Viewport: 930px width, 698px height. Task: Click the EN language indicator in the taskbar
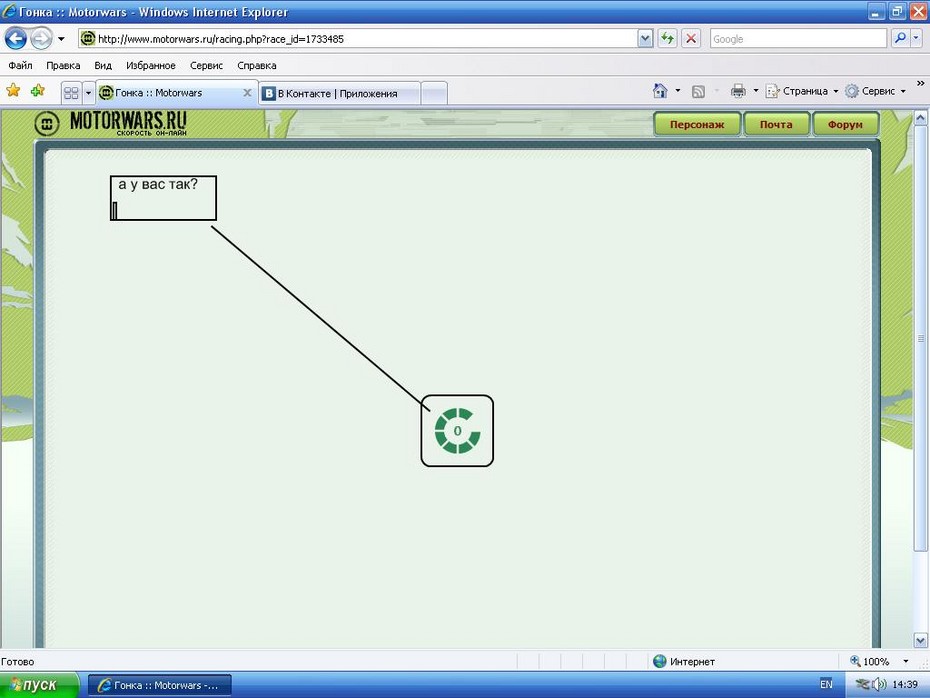click(826, 685)
